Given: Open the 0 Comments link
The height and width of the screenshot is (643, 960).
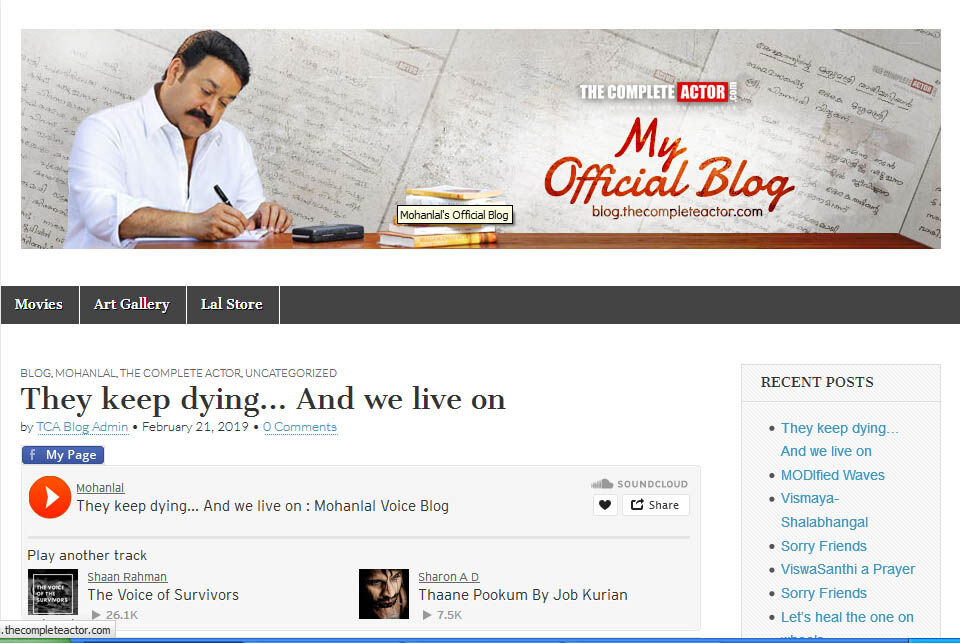Looking at the screenshot, I should tap(300, 427).
